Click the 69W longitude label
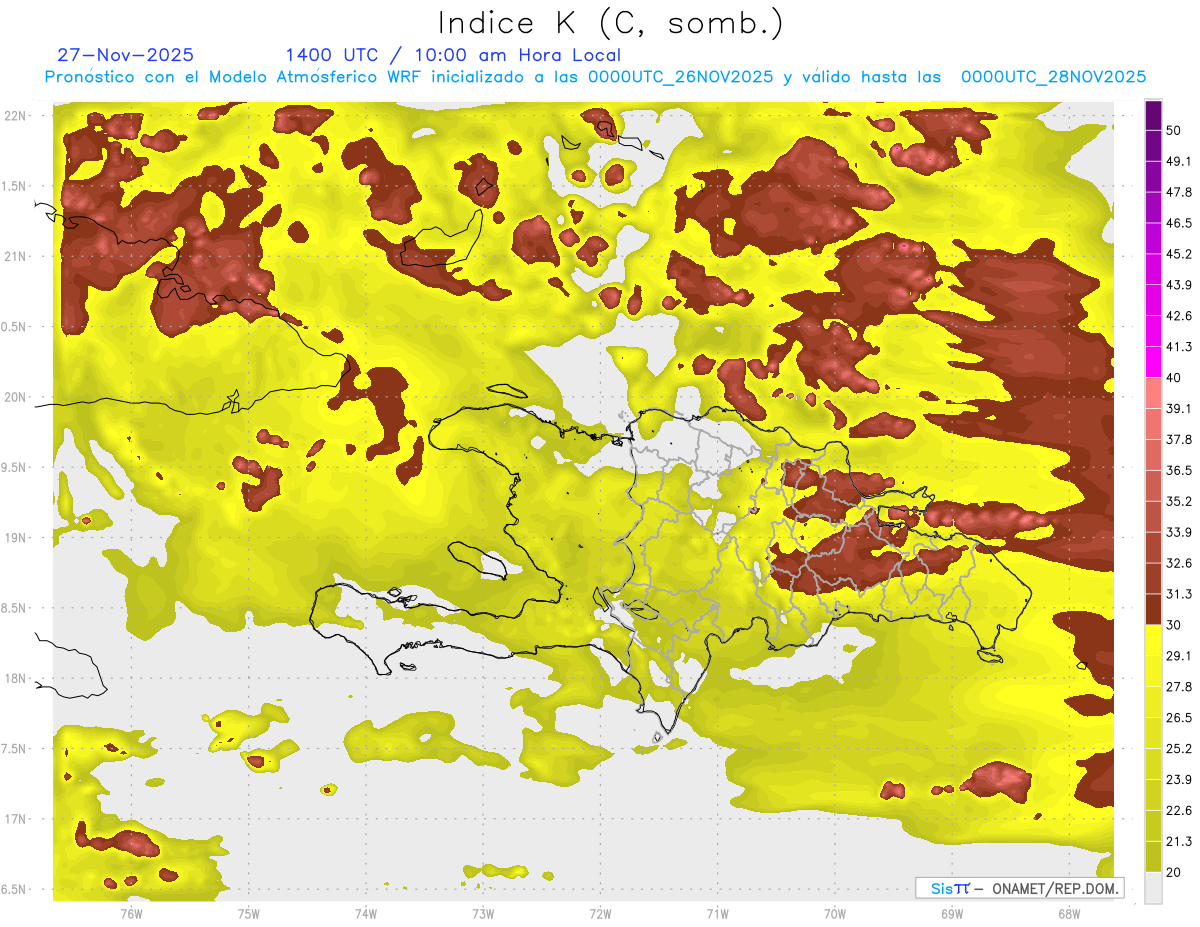The height and width of the screenshot is (927, 1200). 952,914
